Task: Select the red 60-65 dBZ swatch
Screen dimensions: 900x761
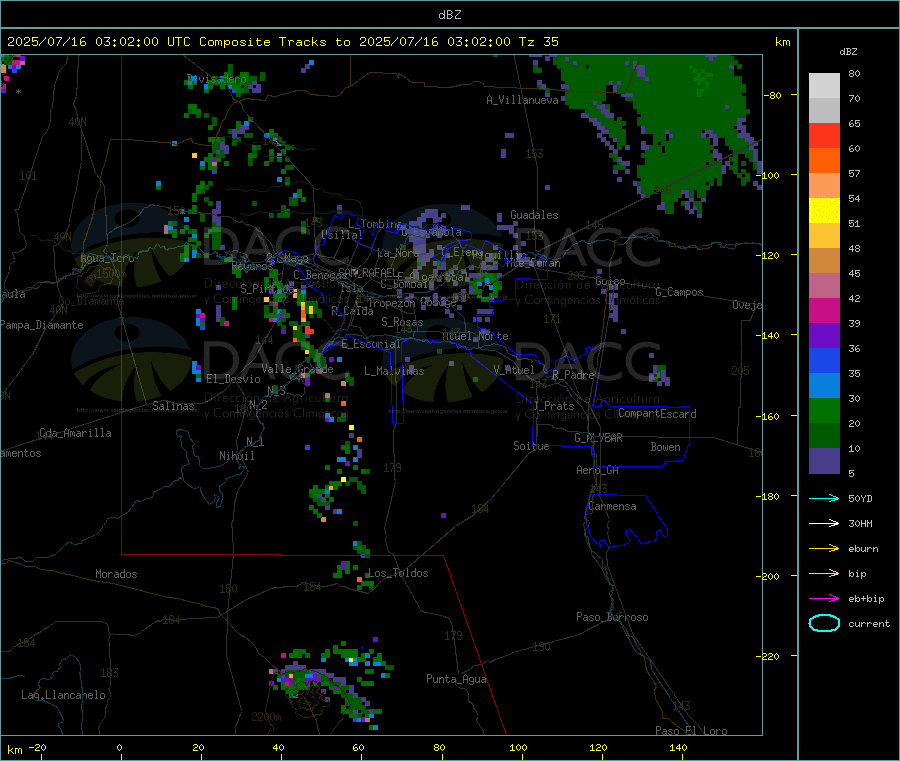Action: tap(824, 135)
